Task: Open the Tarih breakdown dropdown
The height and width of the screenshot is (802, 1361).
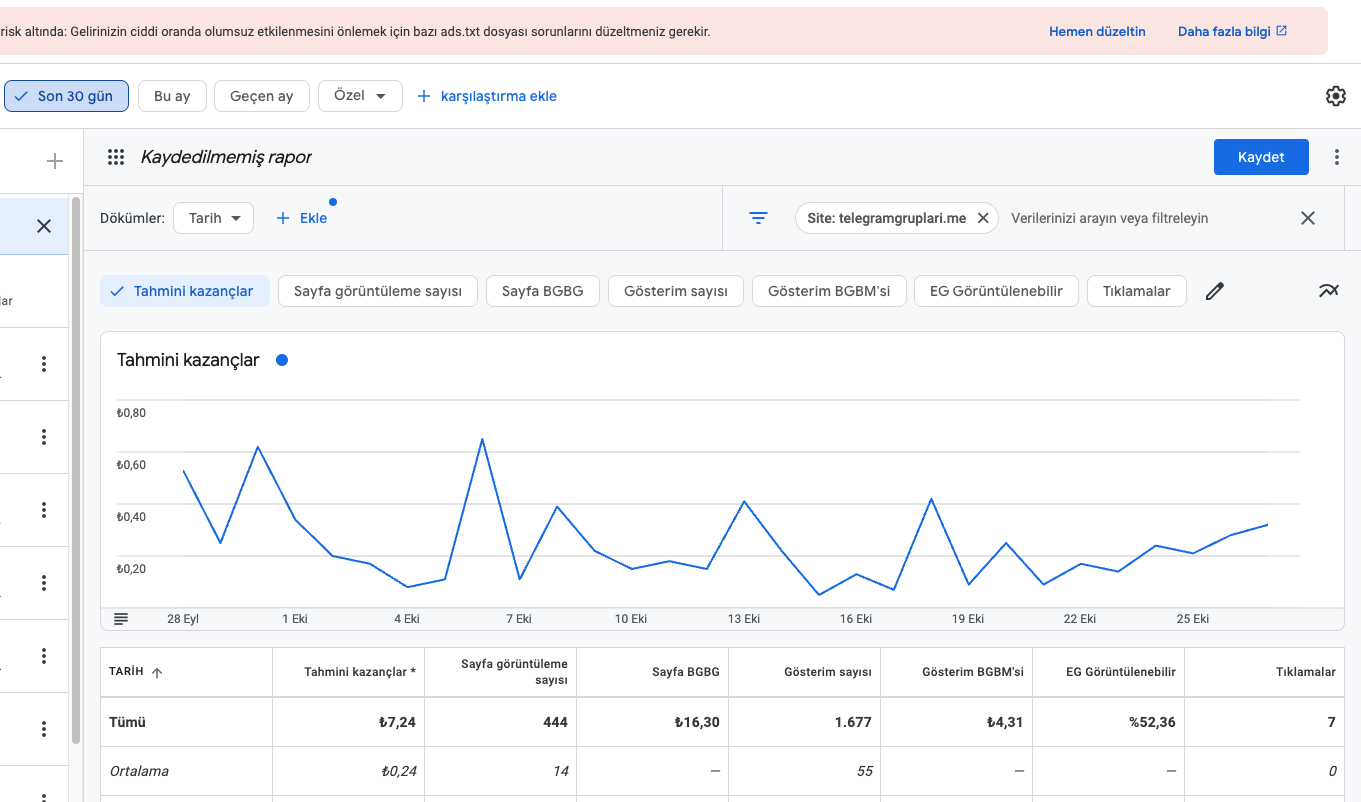Action: 214,218
